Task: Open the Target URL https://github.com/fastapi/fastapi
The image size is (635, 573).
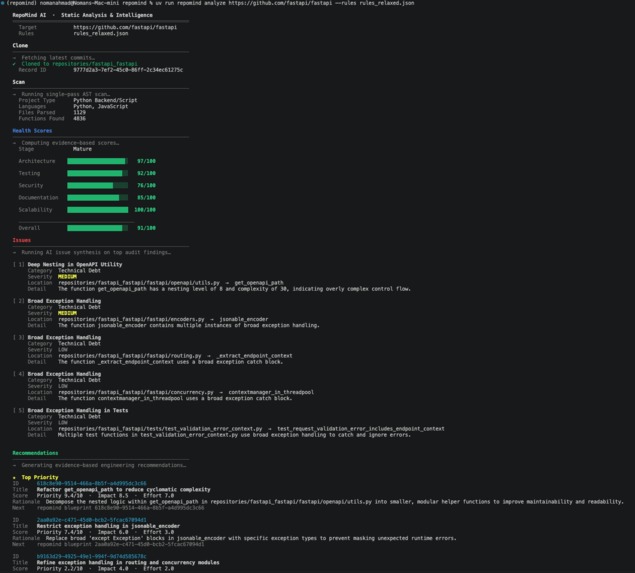Action: click(125, 27)
